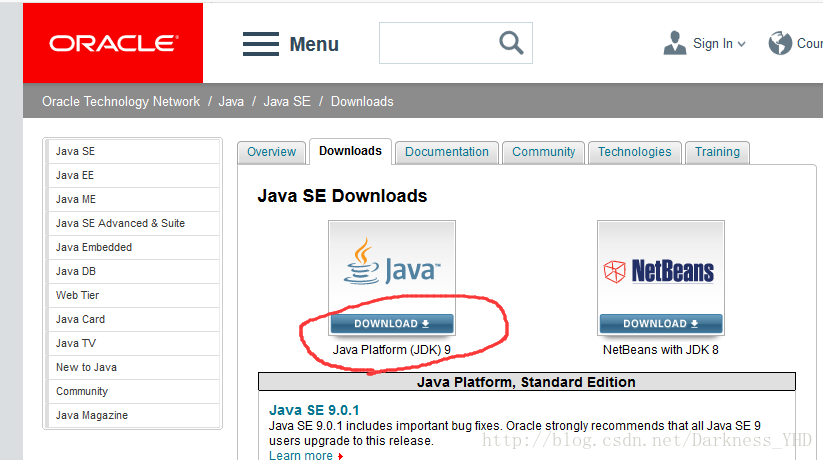Click the Country globe icon

click(x=780, y=43)
